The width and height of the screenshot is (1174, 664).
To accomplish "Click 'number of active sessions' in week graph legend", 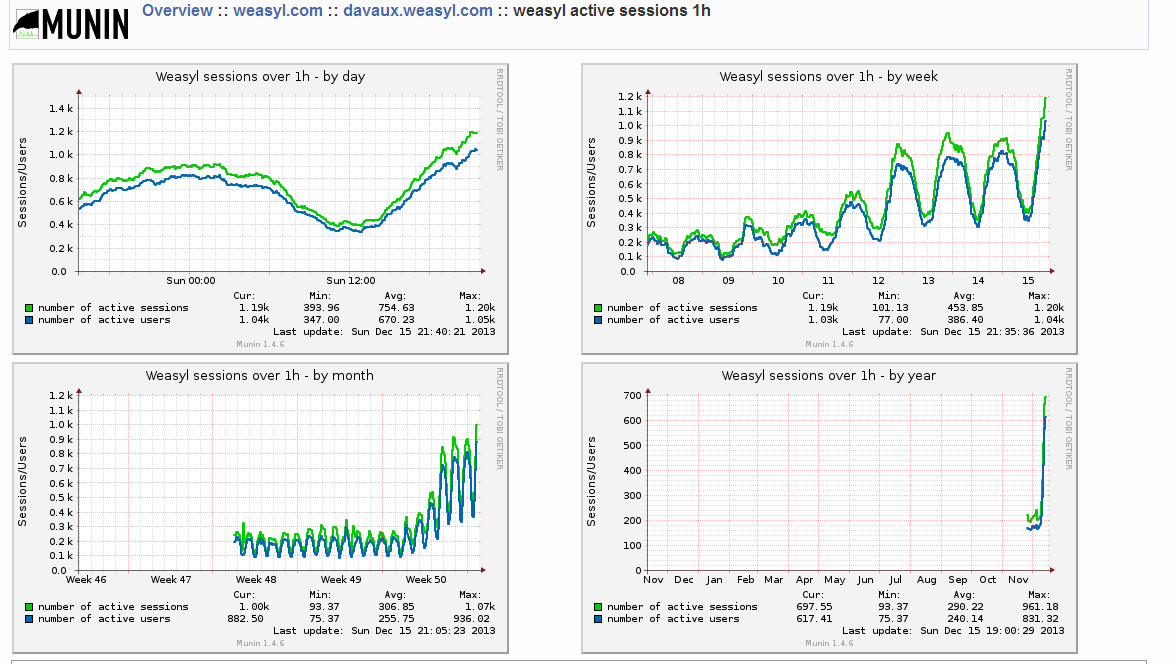I will 682,308.
